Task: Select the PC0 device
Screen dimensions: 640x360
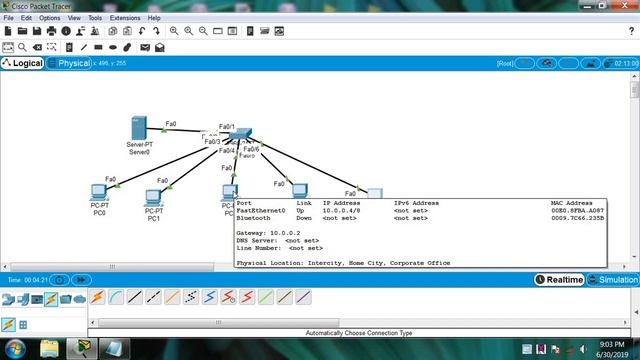Action: (99, 192)
